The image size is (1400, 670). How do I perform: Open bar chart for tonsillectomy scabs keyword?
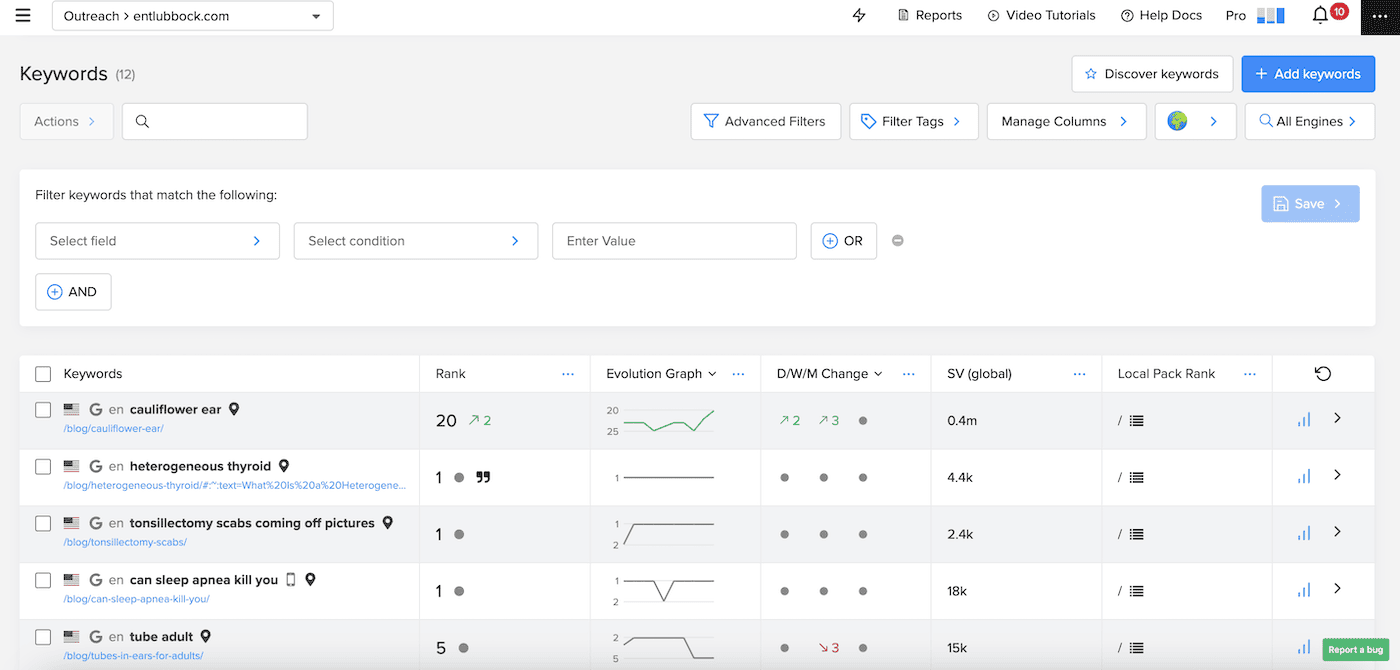[1304, 534]
